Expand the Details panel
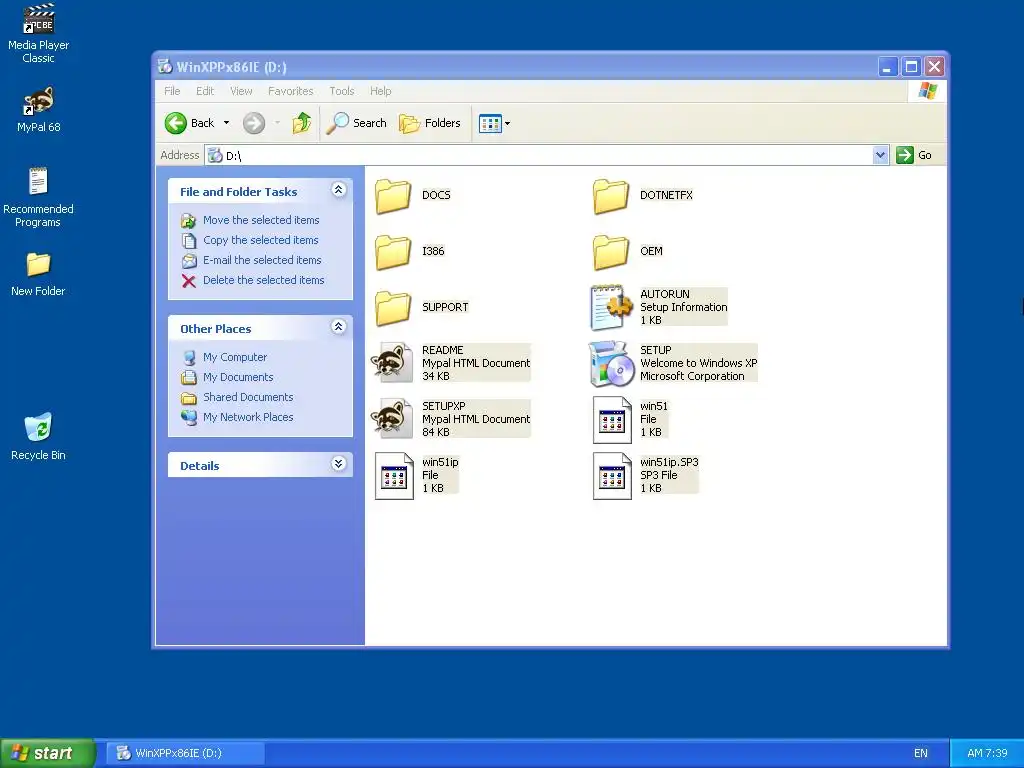The image size is (1024, 768). click(x=338, y=464)
